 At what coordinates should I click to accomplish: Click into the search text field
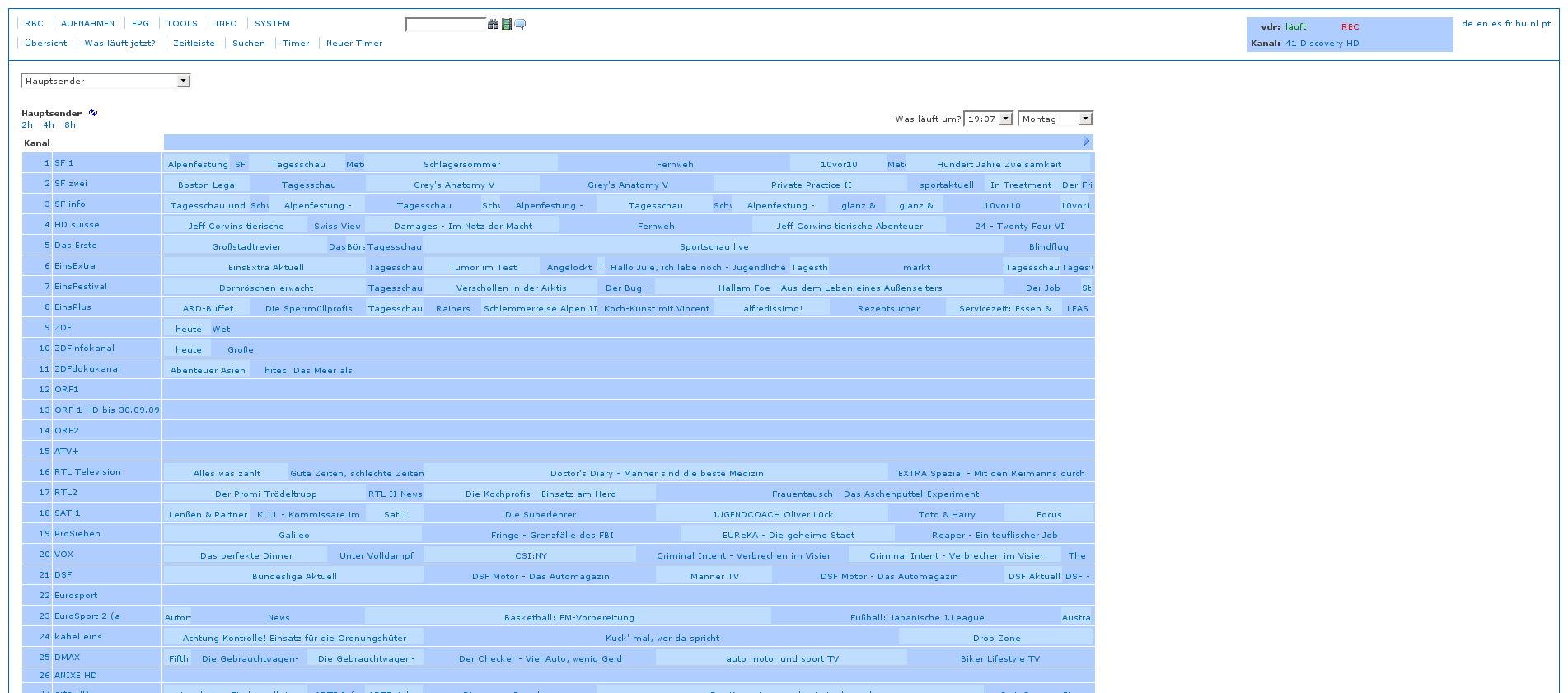(446, 25)
